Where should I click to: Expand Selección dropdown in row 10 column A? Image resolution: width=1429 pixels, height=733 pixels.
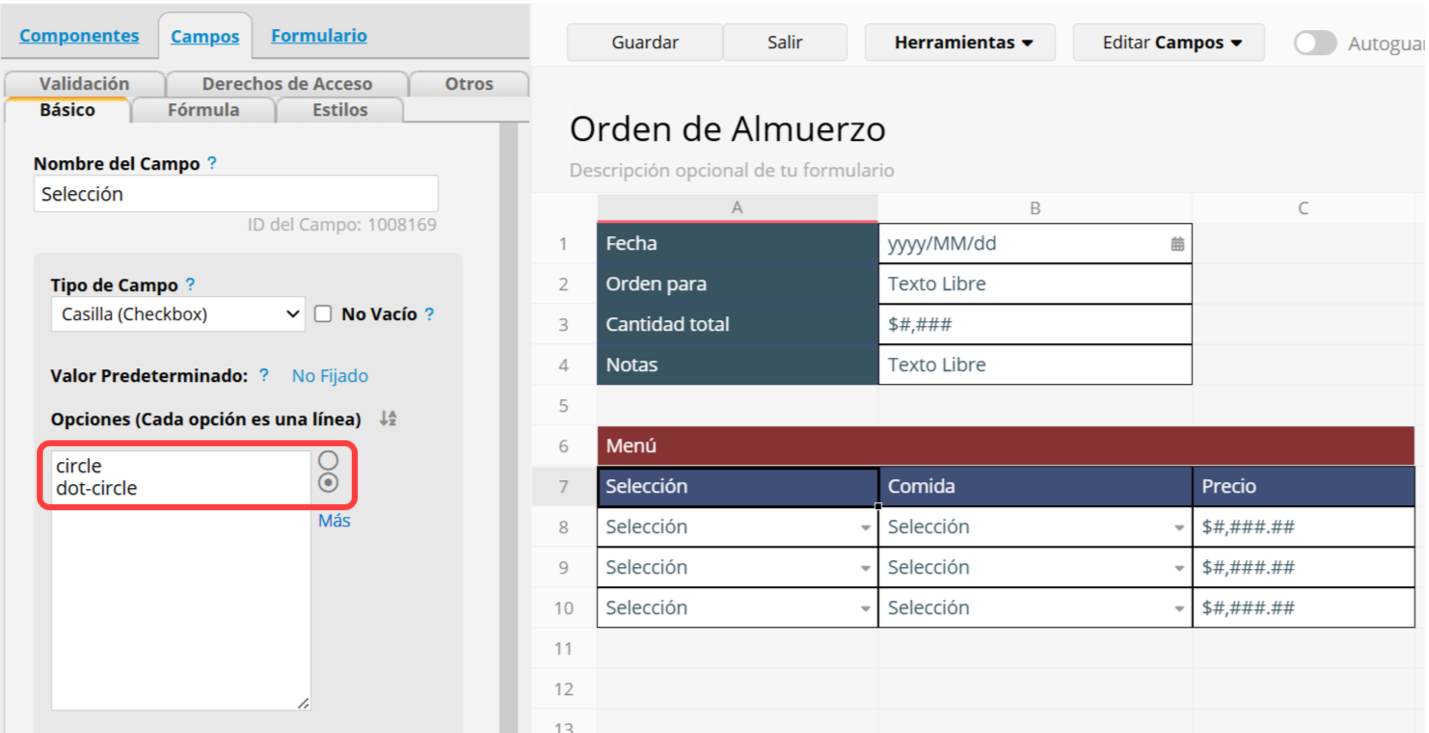865,609
